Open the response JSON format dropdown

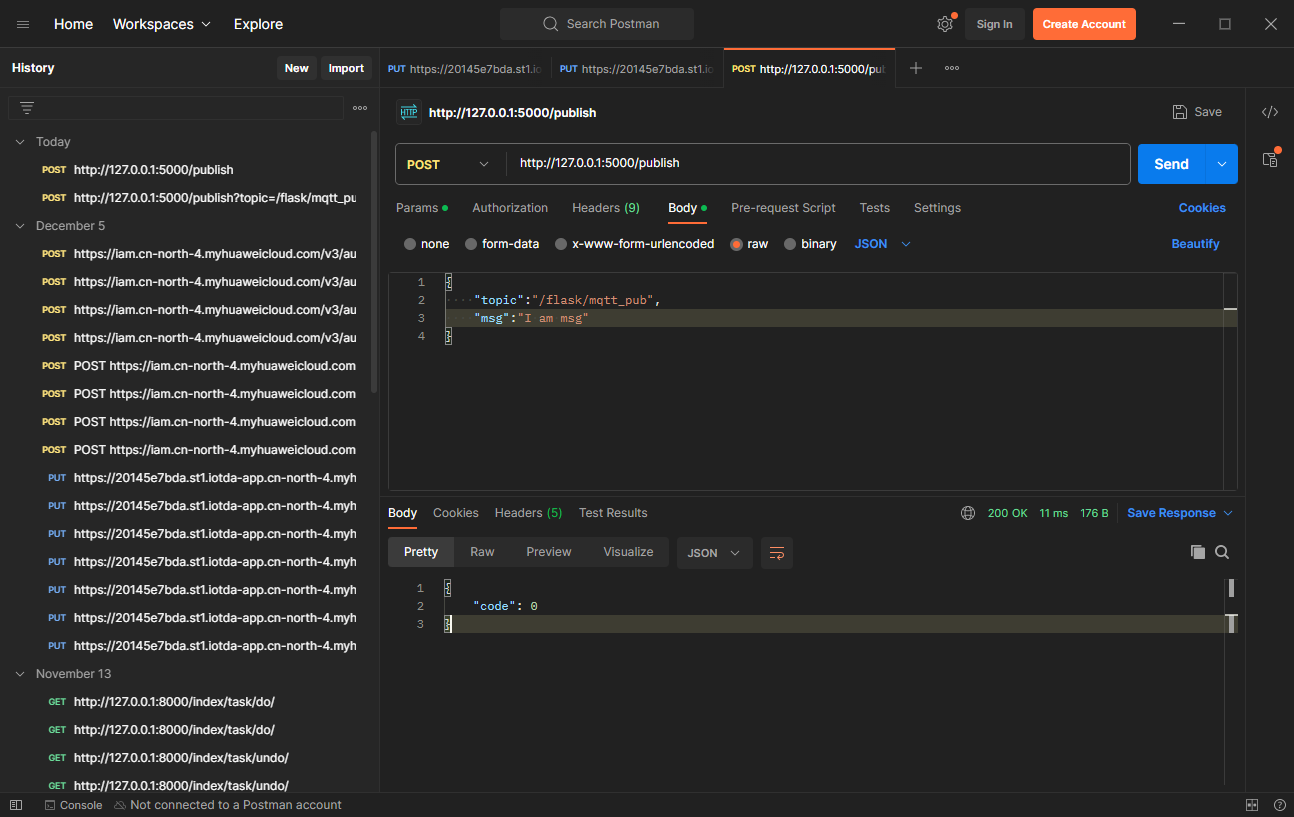(715, 552)
